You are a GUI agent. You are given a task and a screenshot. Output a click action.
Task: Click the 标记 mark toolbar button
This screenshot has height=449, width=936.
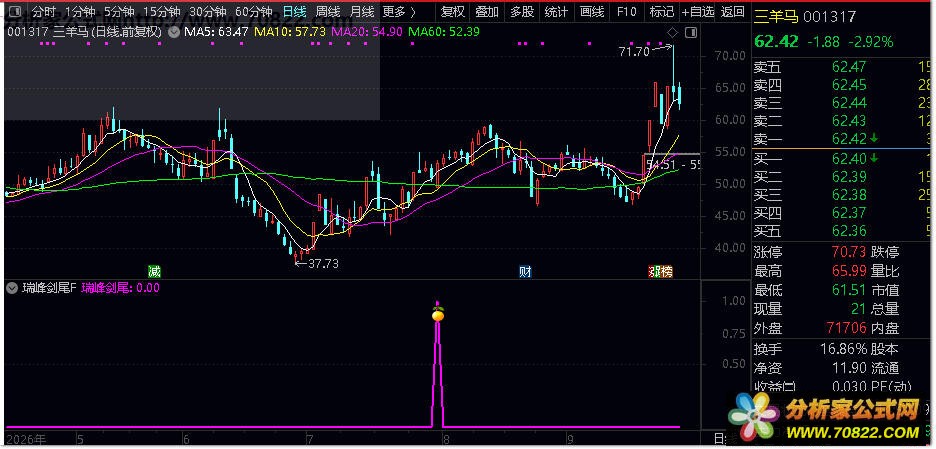(661, 11)
